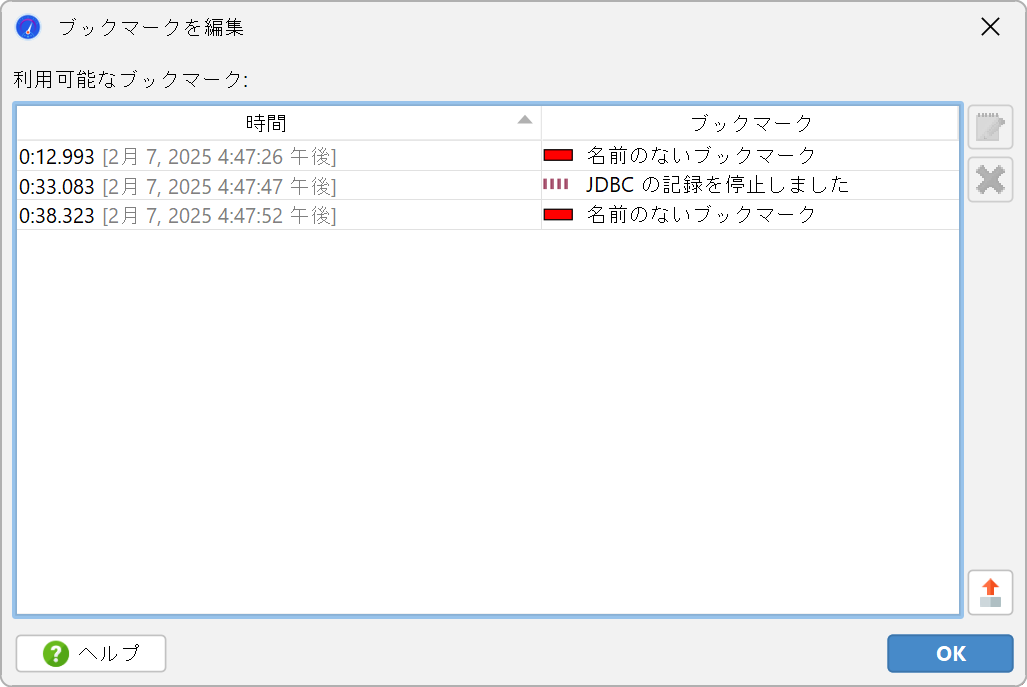Open help with the ヘルプ button
This screenshot has height=687, width=1027.
pyautogui.click(x=91, y=654)
